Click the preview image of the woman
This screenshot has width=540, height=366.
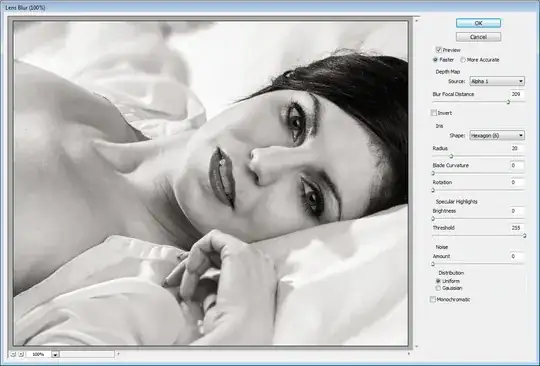[x=211, y=183]
